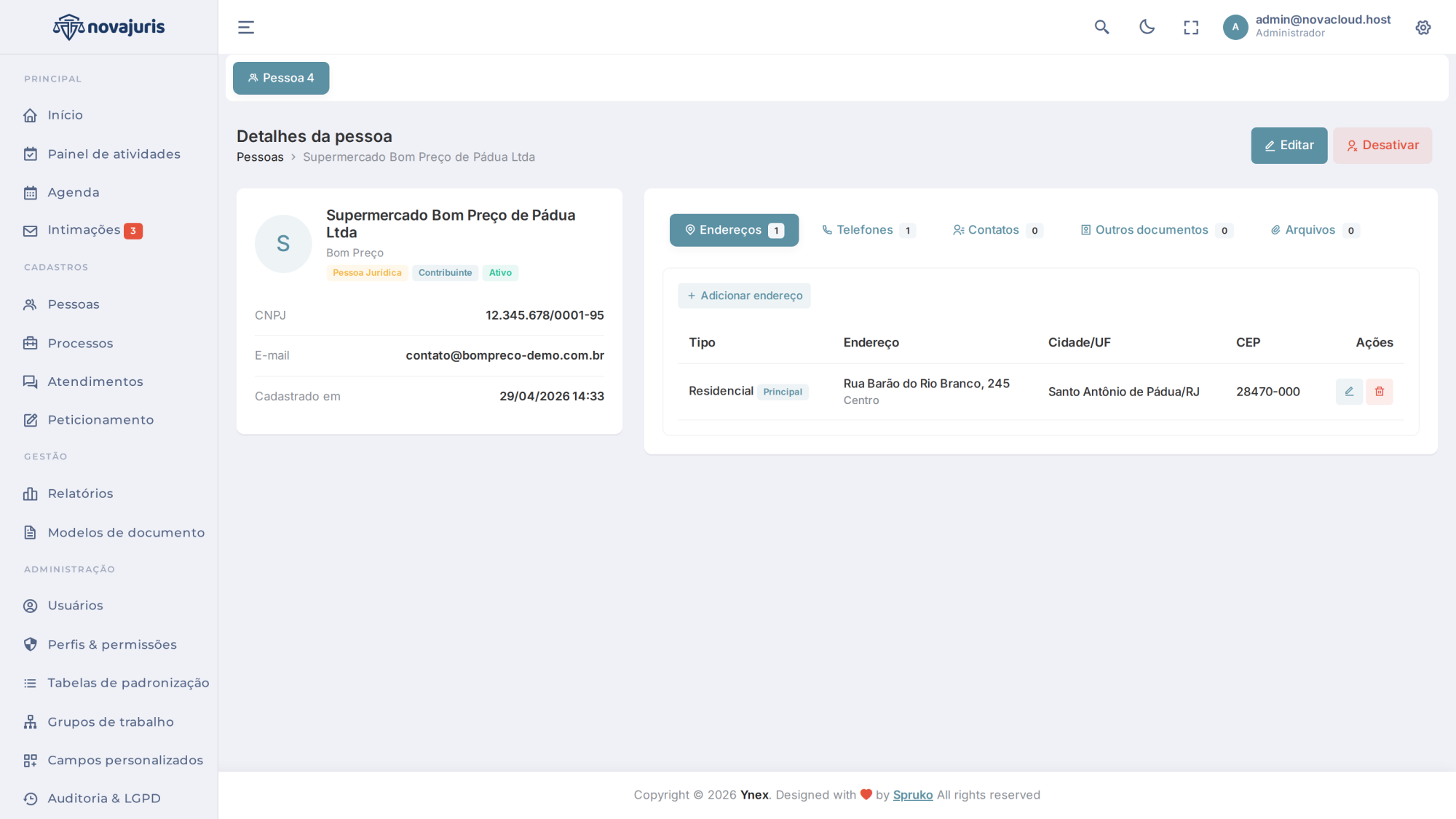Click the Editar button
Viewport: 1456px width, 819px height.
tap(1289, 146)
